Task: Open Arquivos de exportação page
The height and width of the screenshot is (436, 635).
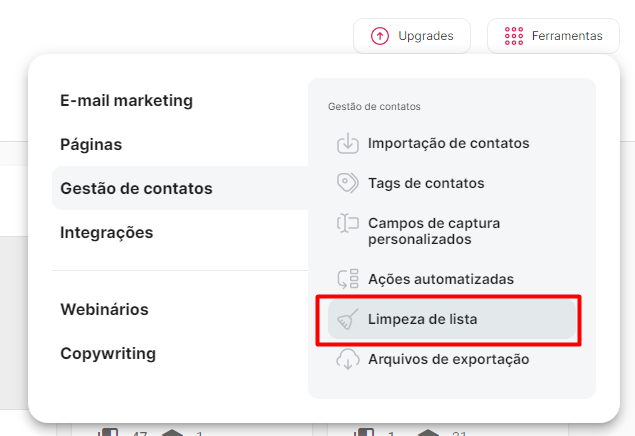Action: pos(448,359)
